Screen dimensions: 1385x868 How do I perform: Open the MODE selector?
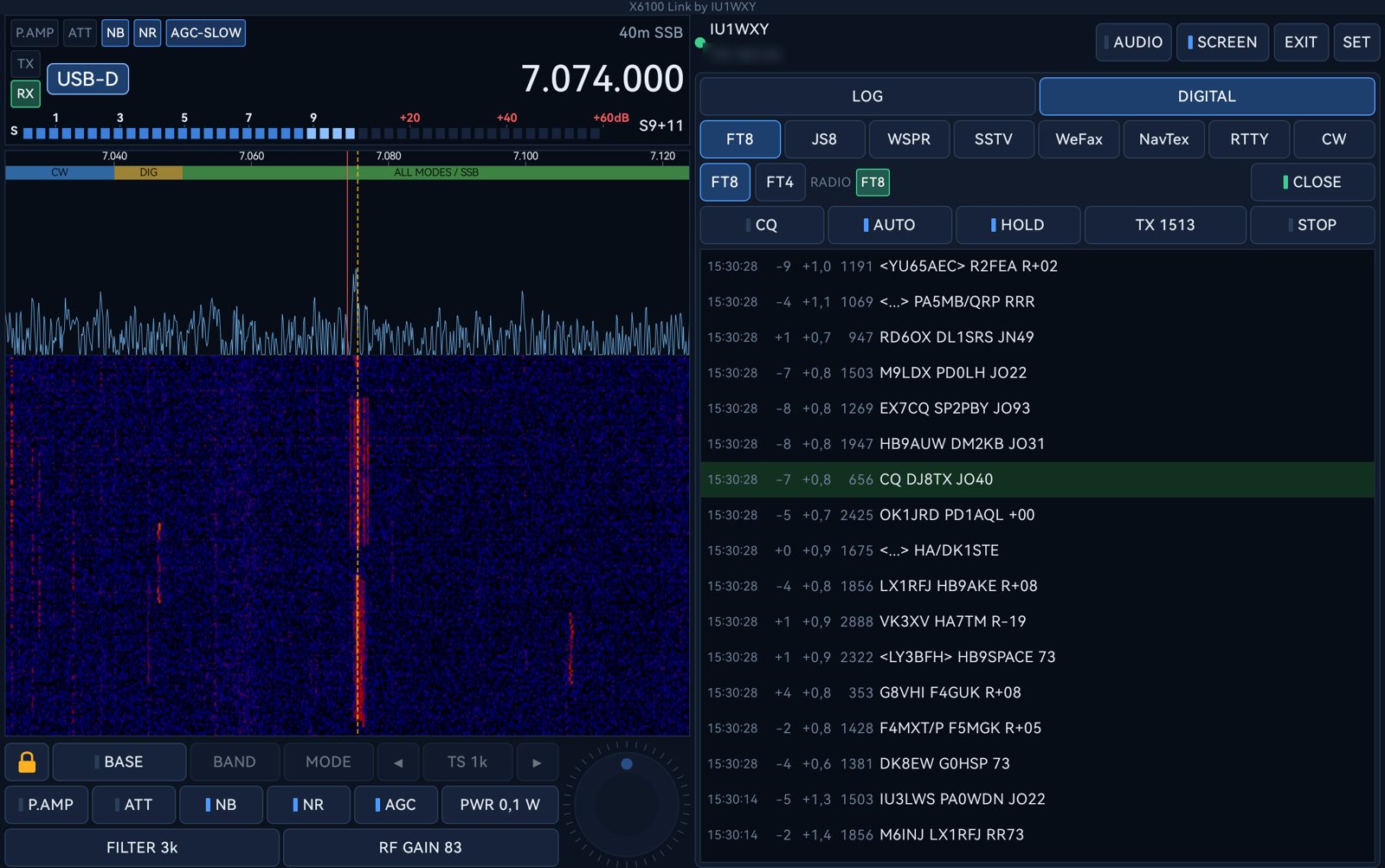click(328, 762)
